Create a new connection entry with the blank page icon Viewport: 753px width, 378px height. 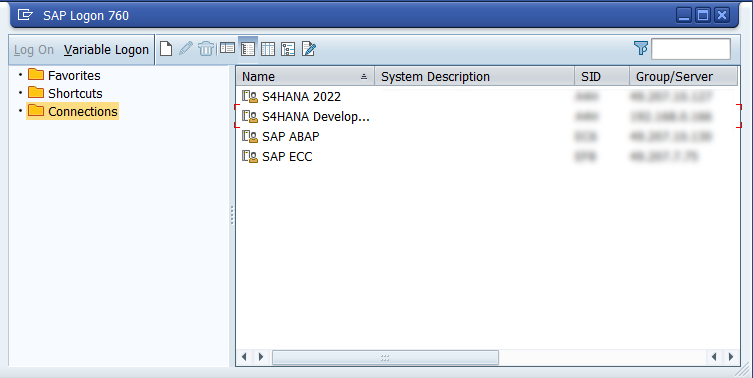point(166,49)
